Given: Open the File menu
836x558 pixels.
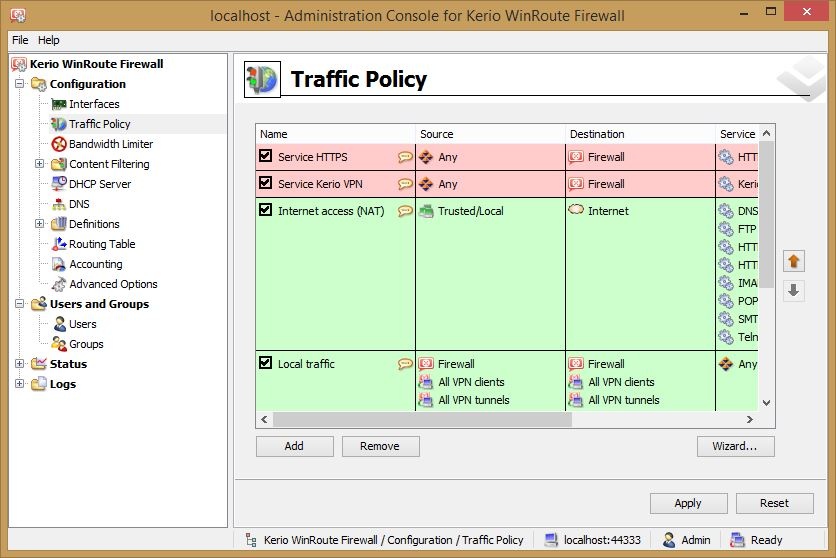Looking at the screenshot, I should [20, 40].
